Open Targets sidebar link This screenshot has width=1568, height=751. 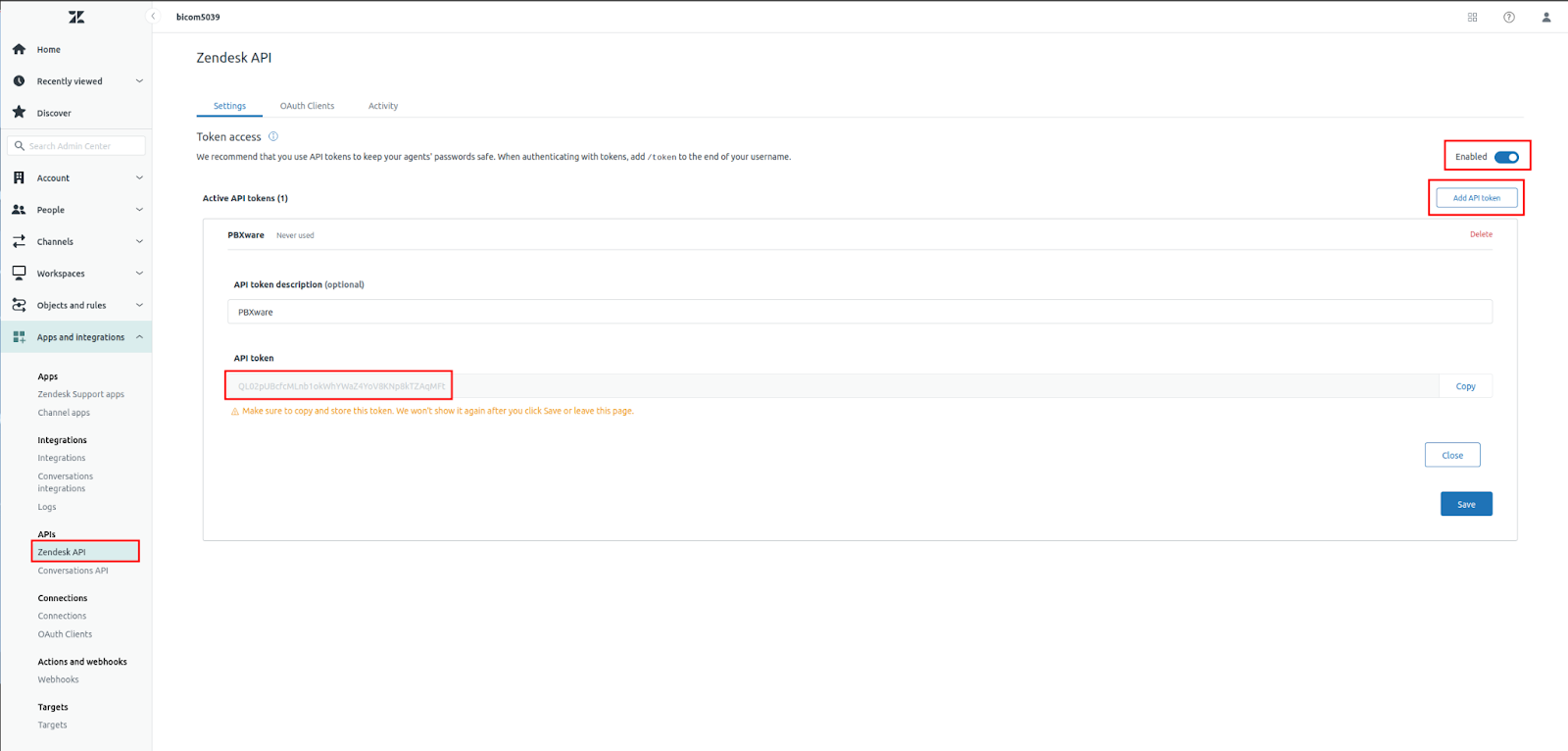[53, 726]
